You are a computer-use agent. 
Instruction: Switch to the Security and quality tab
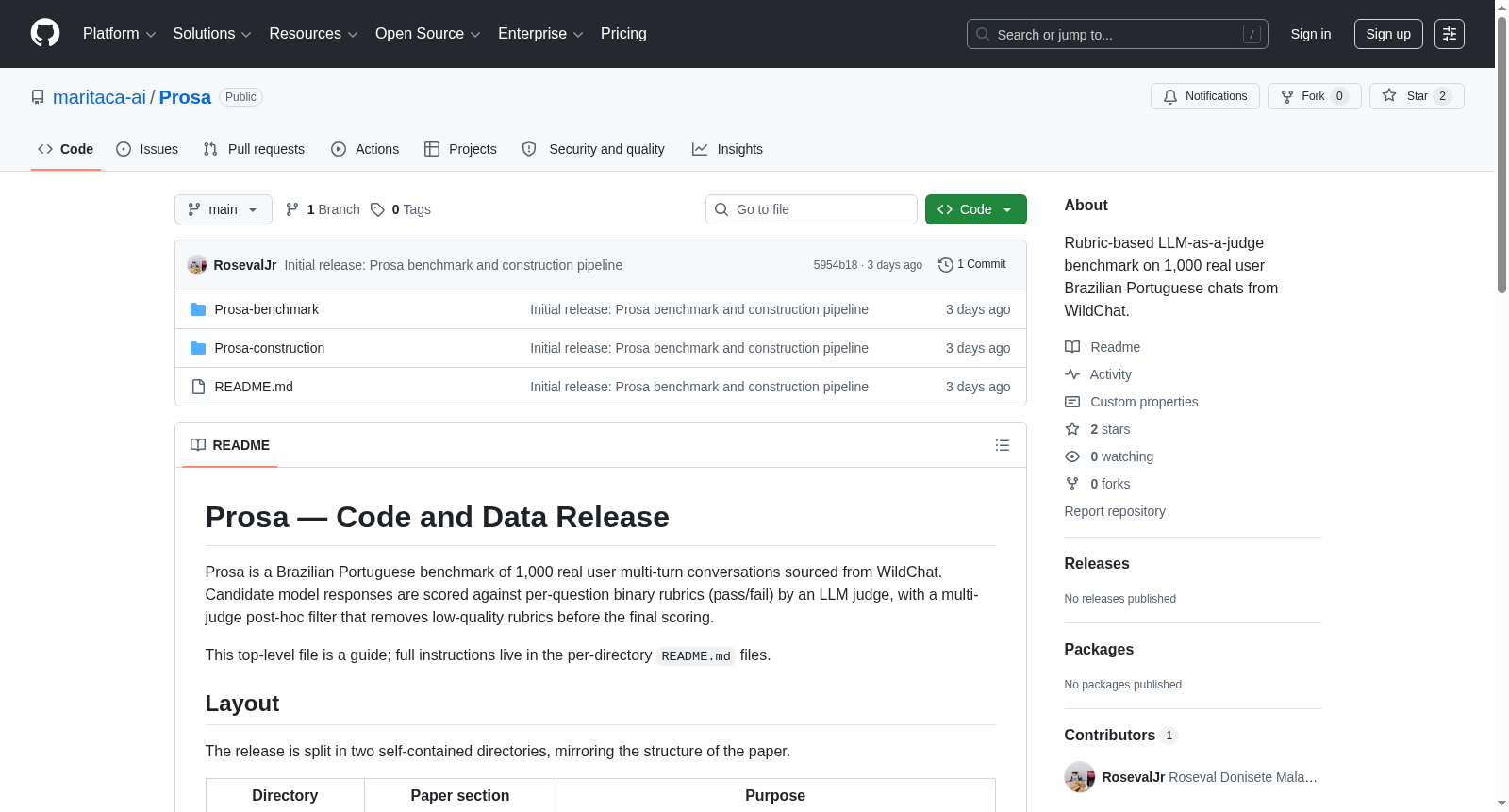(x=593, y=149)
